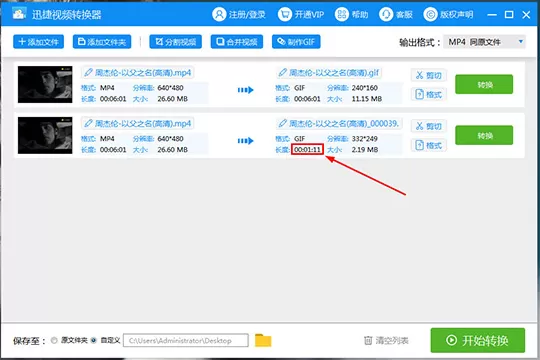This screenshot has width=540, height=360.
Task: Click 清空列表 (clear list) trash button
Action: click(386, 341)
